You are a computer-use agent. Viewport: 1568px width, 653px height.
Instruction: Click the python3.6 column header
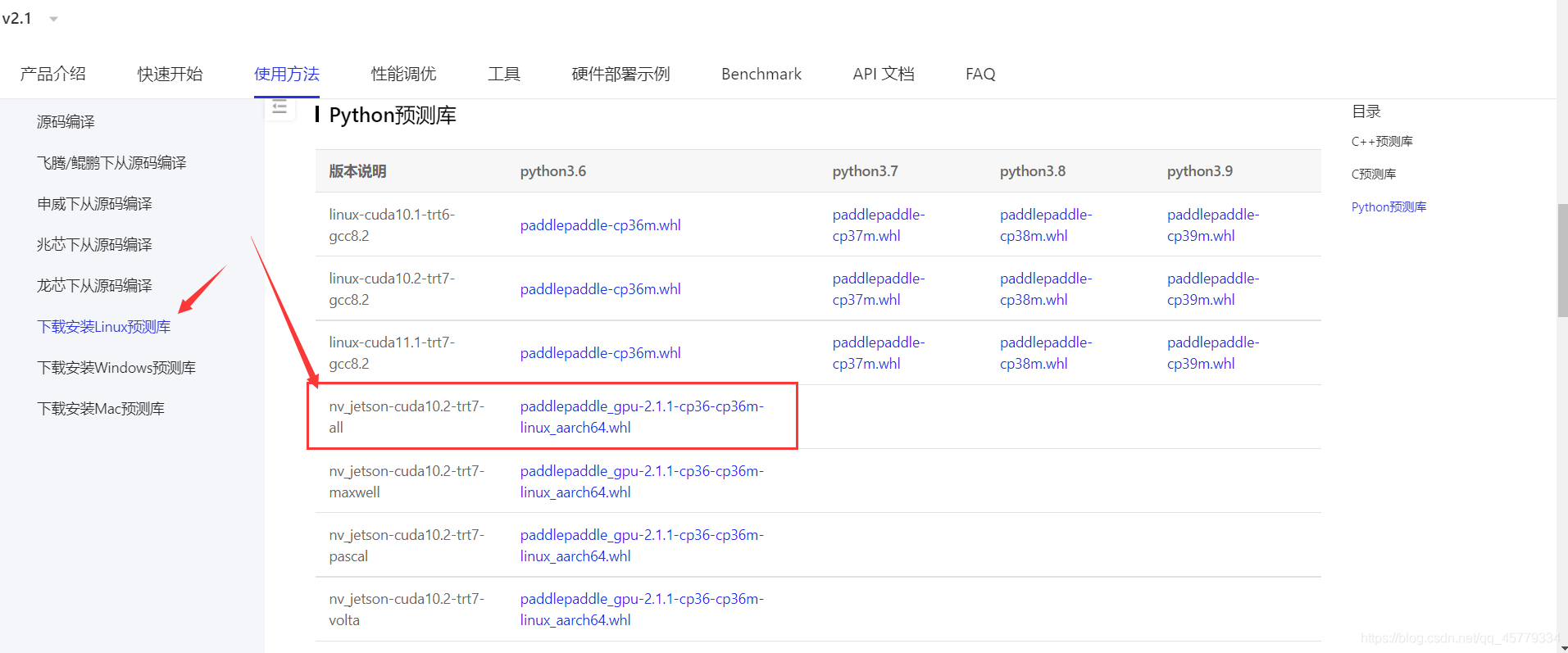point(553,171)
